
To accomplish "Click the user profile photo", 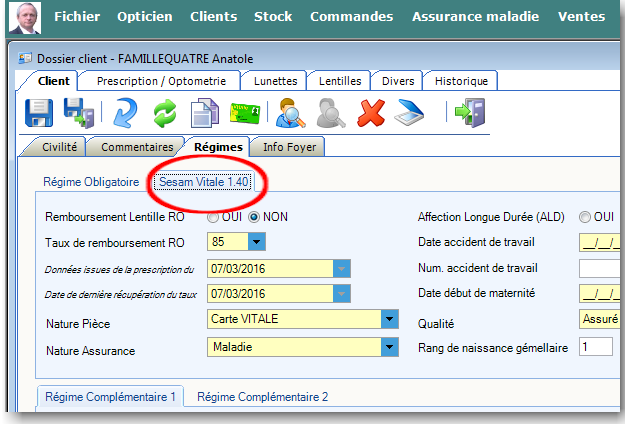I will point(25,18).
